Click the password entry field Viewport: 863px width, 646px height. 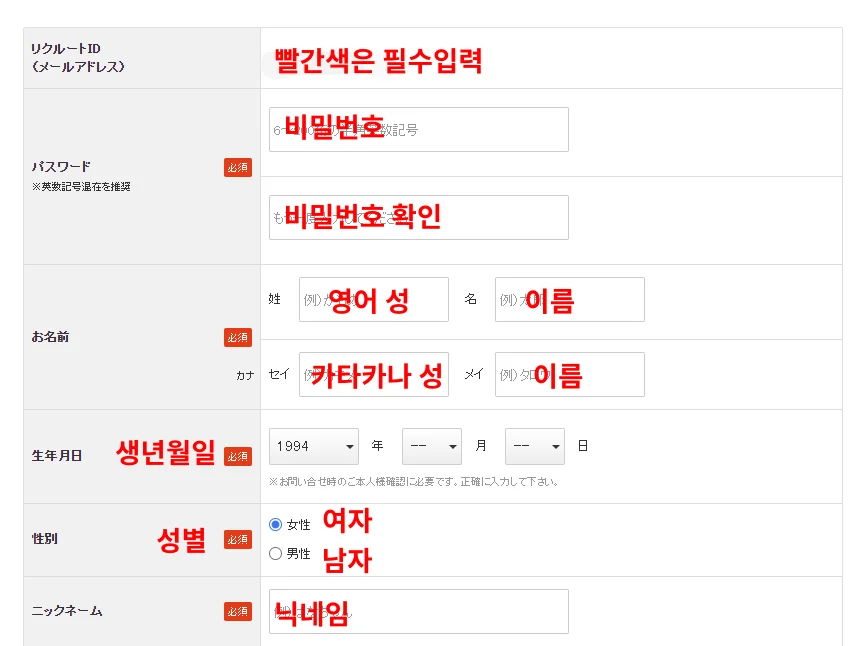click(x=418, y=129)
